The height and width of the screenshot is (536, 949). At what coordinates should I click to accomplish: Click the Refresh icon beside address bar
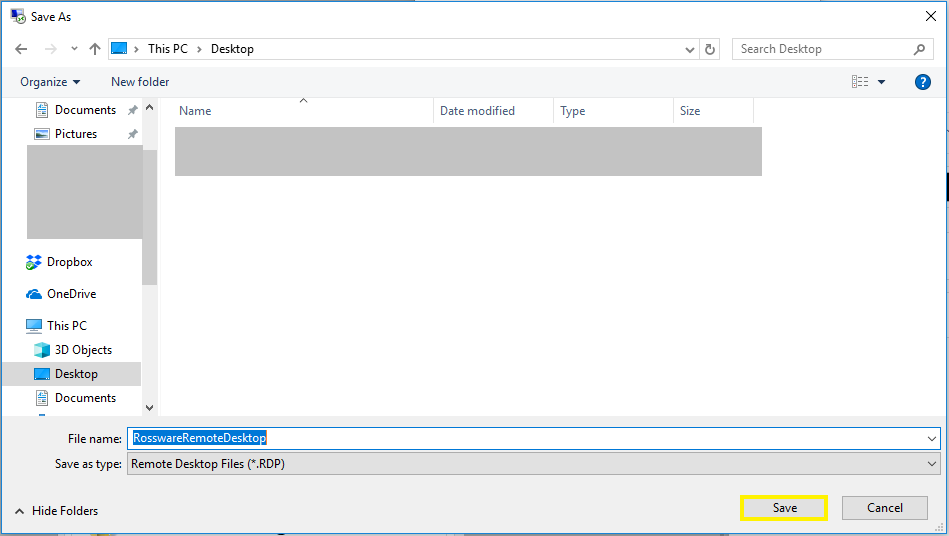coord(710,49)
